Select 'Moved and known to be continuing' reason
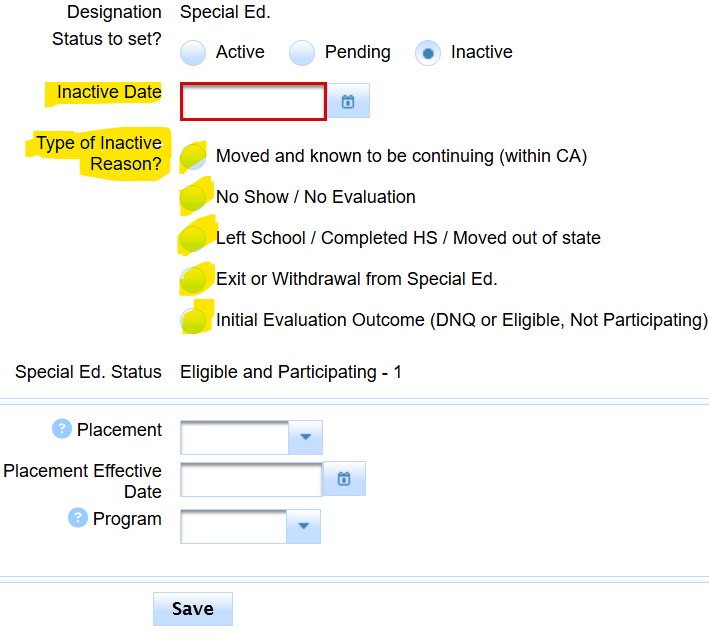 pos(194,156)
